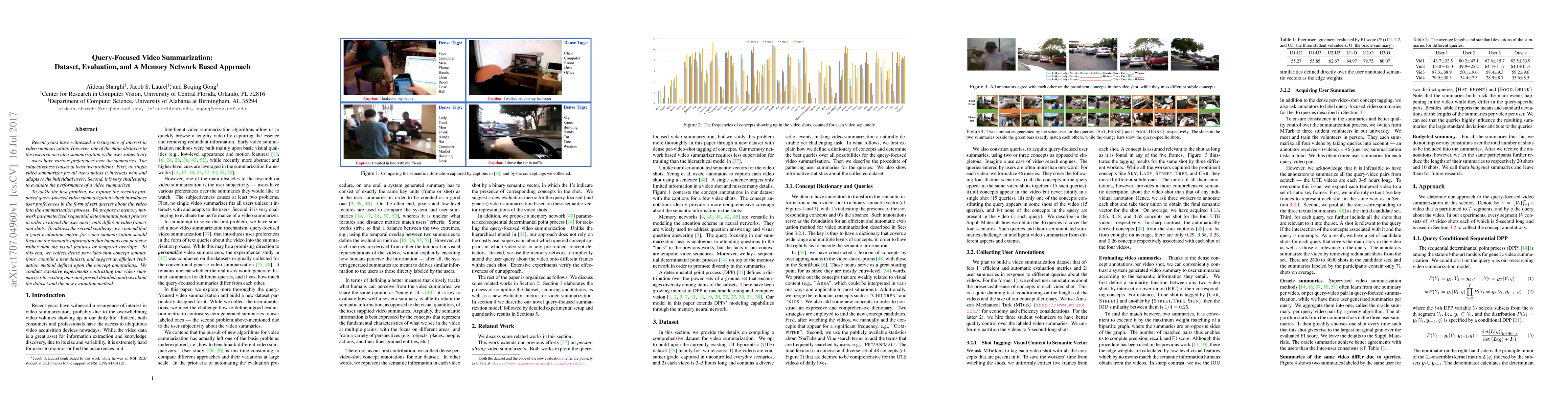Click the bgong@crcv.ucf.edu email address
This screenshot has width=1568, height=406.
coord(222,109)
